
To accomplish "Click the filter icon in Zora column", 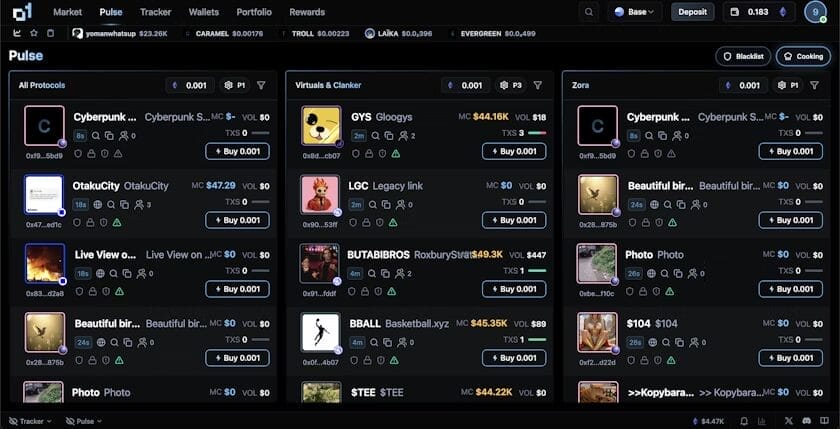I will 814,85.
